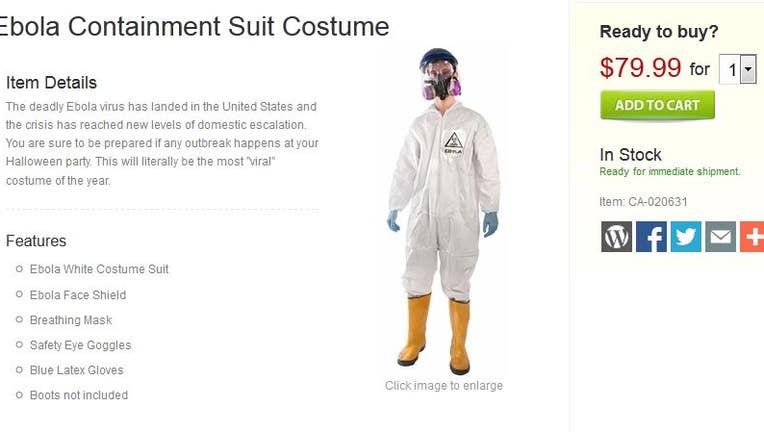The width and height of the screenshot is (764, 432).
Task: Click the 'Ready for immediate shipment' text
Action: [669, 171]
